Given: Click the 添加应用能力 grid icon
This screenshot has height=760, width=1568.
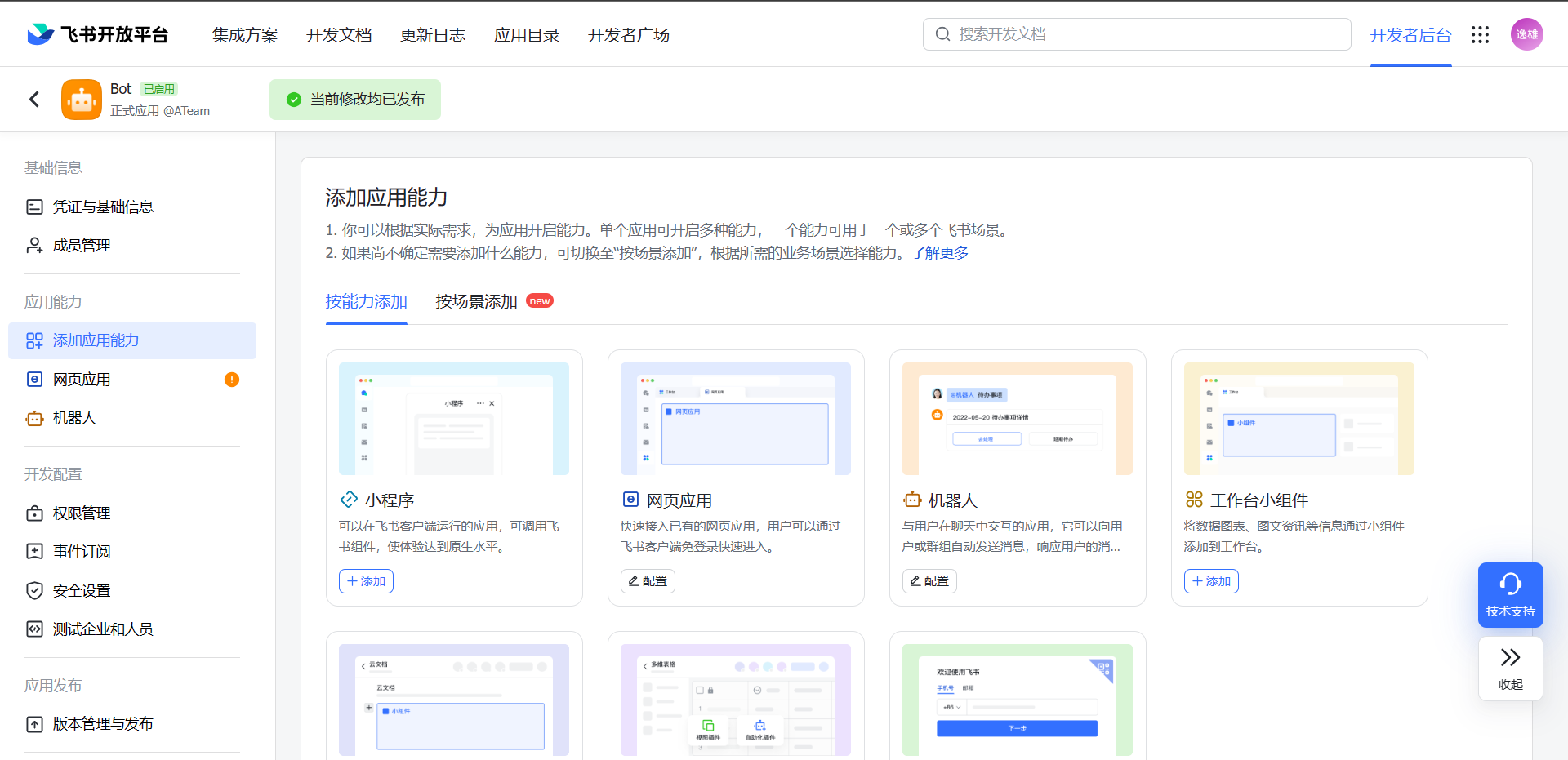Looking at the screenshot, I should click(x=34, y=340).
